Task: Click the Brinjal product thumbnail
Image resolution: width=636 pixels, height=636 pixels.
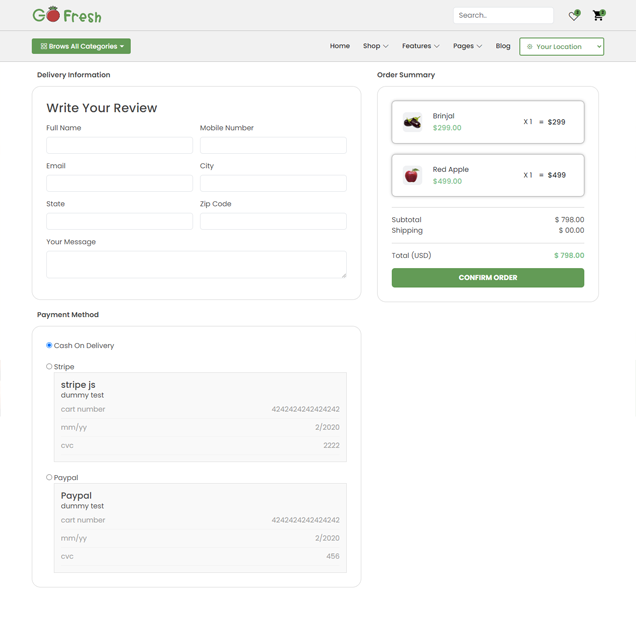Action: [412, 122]
